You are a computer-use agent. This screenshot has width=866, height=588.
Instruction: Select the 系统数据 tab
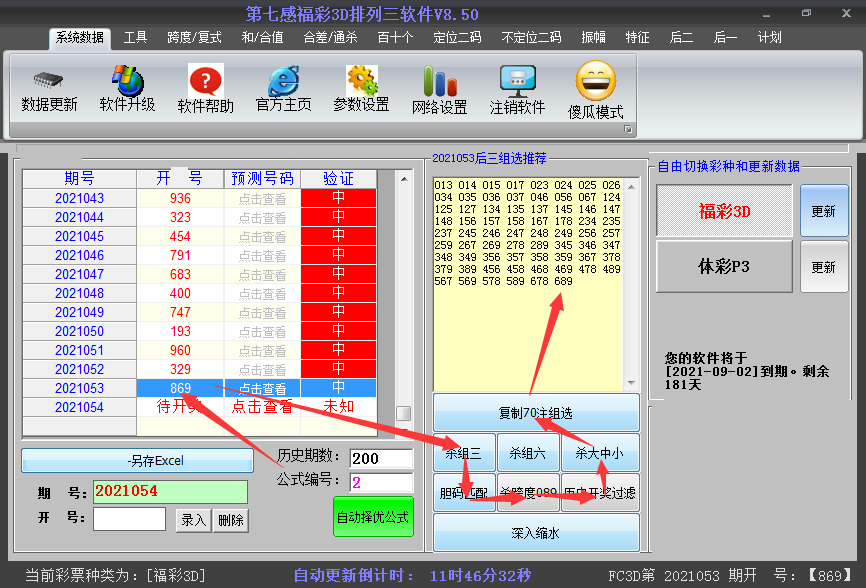click(x=80, y=38)
